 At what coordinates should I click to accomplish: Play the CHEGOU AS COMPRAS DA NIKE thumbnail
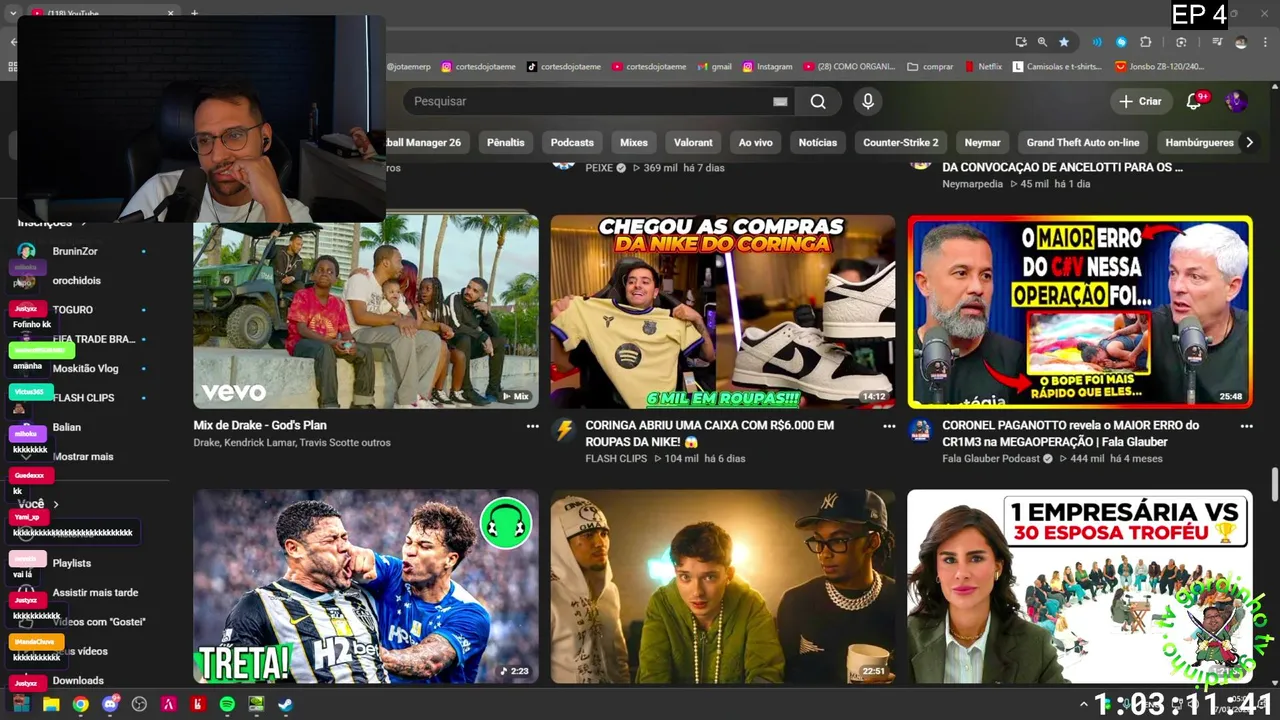coord(723,311)
